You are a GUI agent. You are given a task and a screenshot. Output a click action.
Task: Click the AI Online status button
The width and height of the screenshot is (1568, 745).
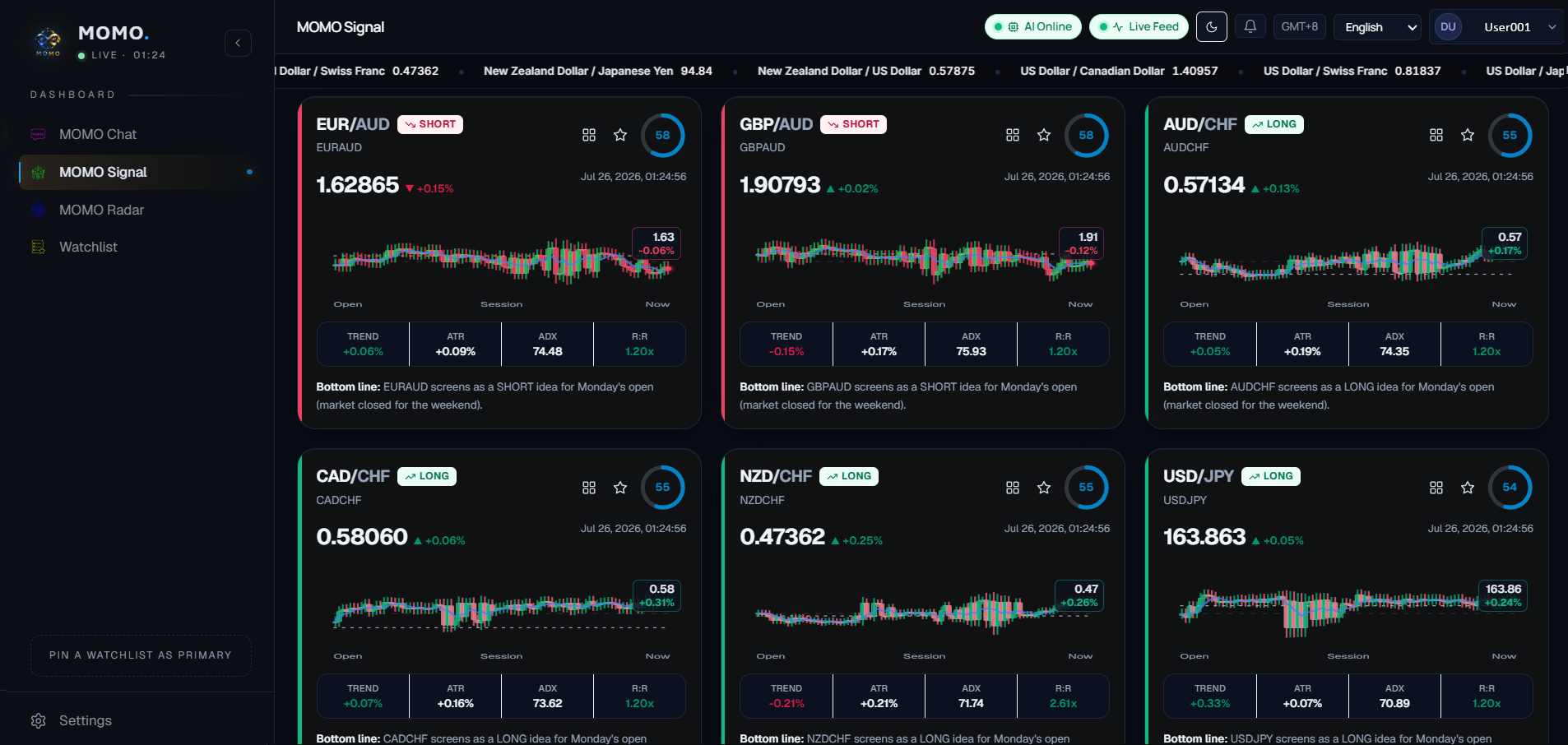[1033, 26]
